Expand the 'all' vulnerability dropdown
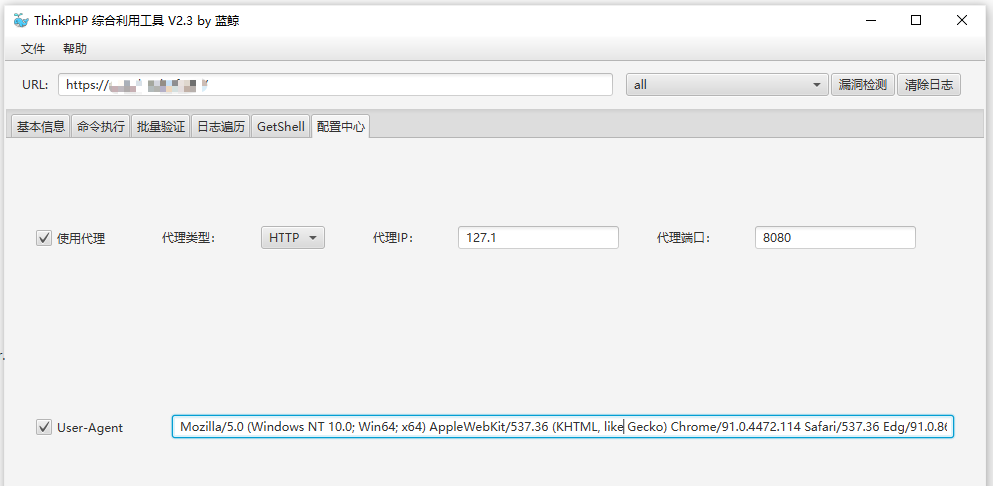This screenshot has height=486, width=993. coord(727,85)
